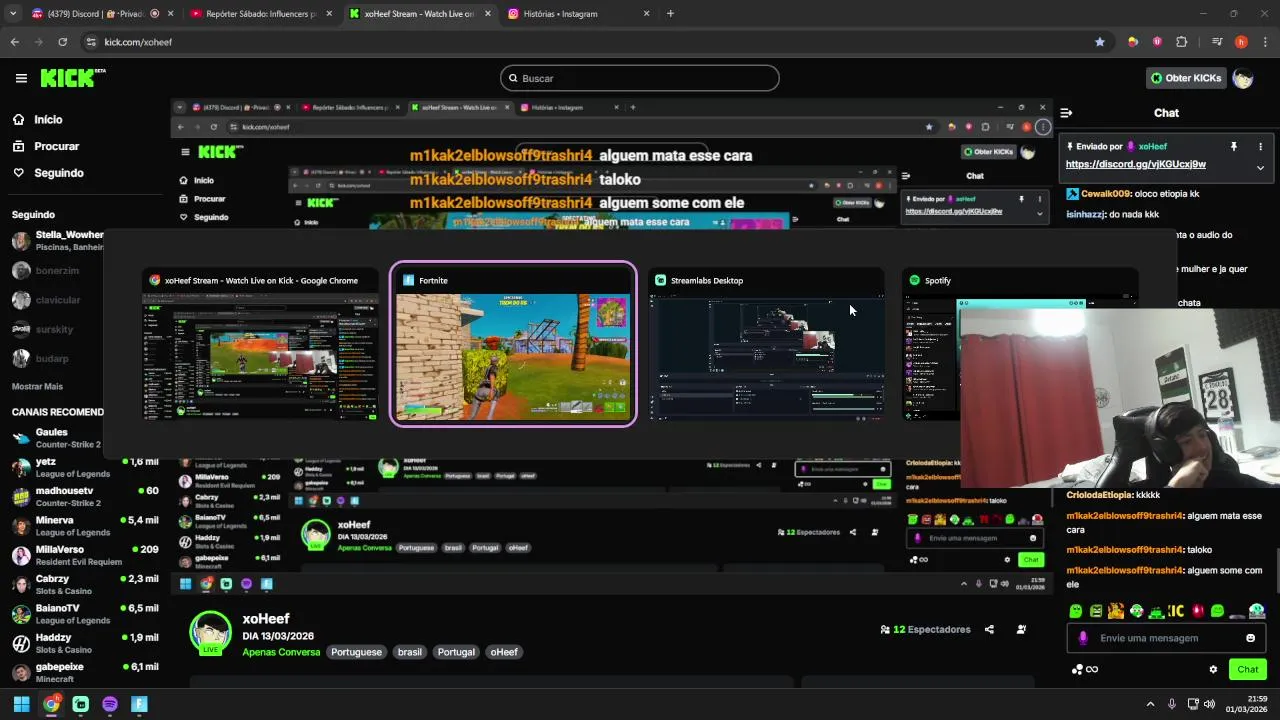Viewport: 1280px width, 720px height.
Task: Click the oHeef stream tag
Action: pos(504,652)
